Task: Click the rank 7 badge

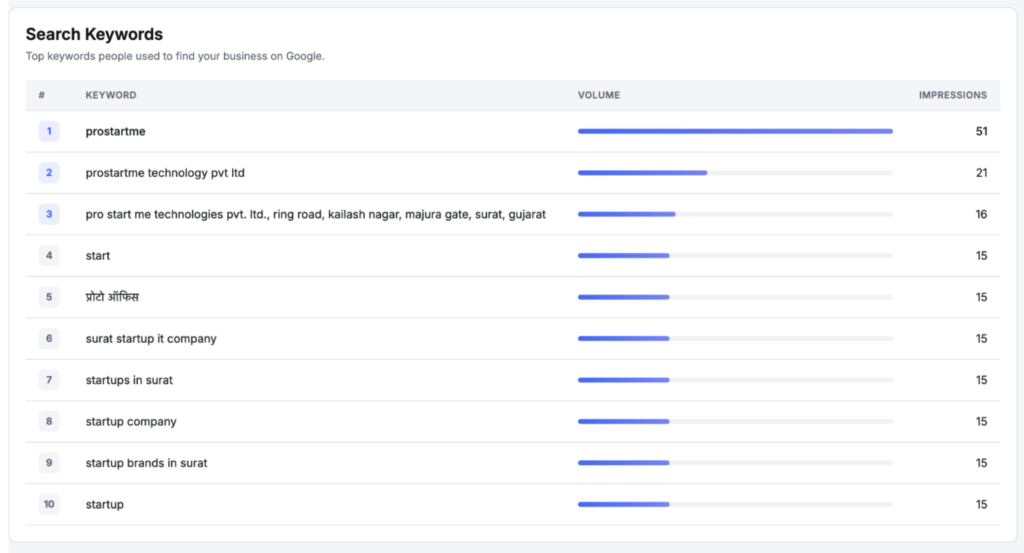Action: 49,380
